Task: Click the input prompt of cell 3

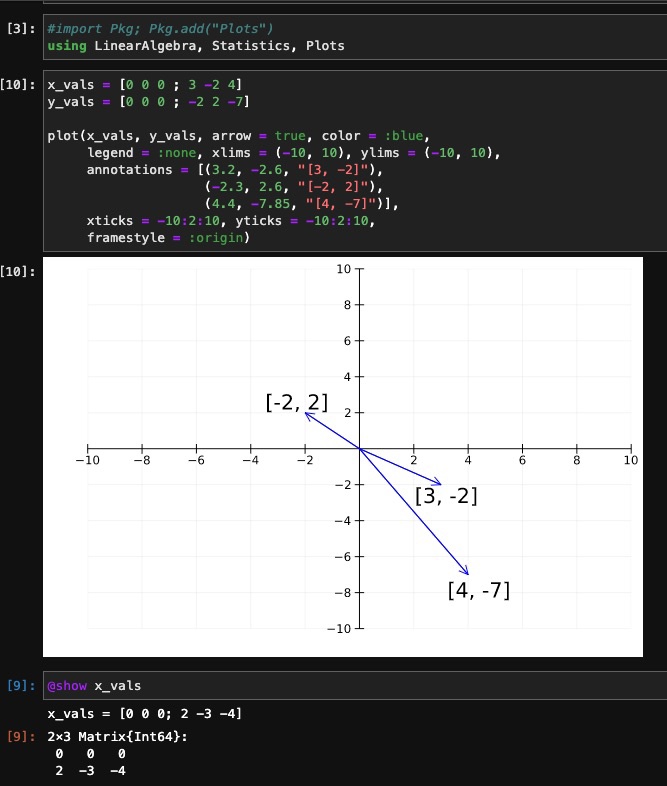Action: [20, 29]
